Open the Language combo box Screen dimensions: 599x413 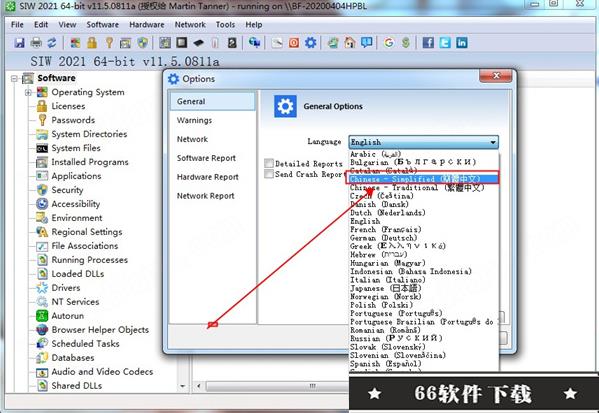point(423,142)
